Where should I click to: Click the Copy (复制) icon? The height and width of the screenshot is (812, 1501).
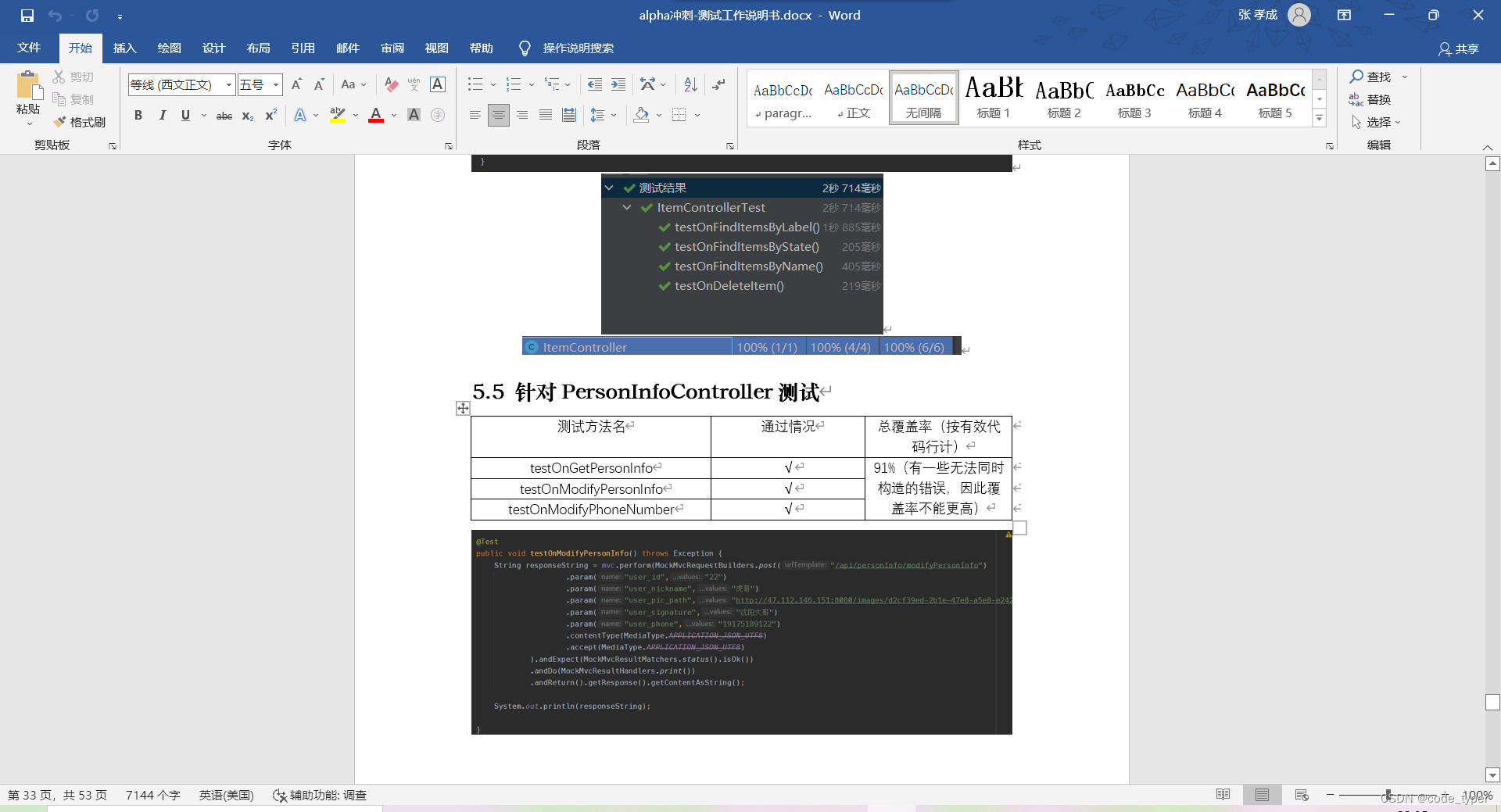point(59,99)
